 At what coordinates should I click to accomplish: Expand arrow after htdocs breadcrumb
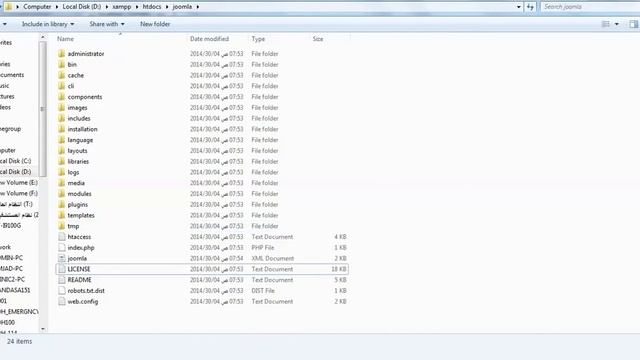tap(167, 7)
